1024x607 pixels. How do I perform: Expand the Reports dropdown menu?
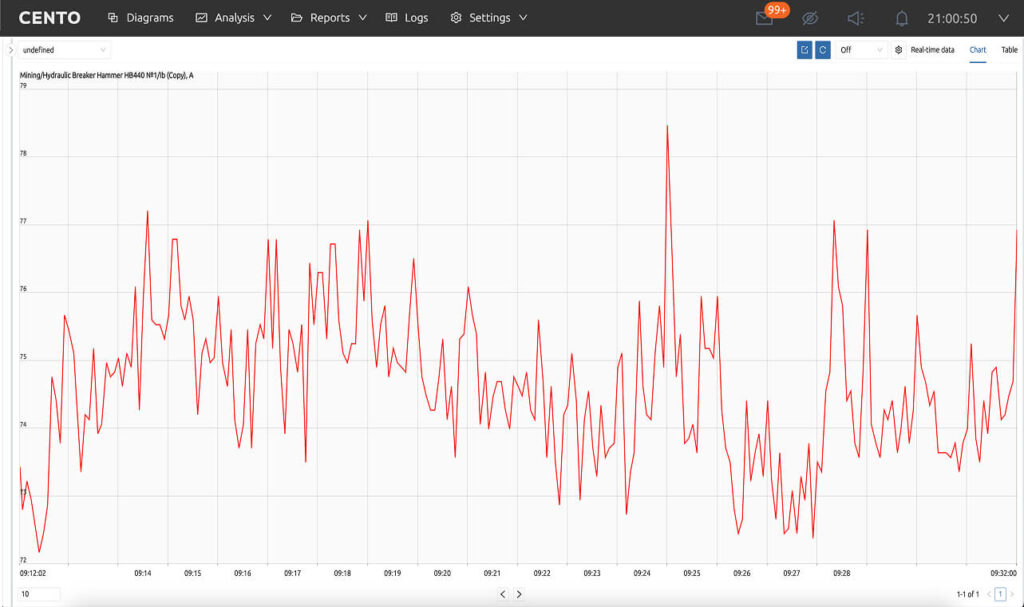329,18
